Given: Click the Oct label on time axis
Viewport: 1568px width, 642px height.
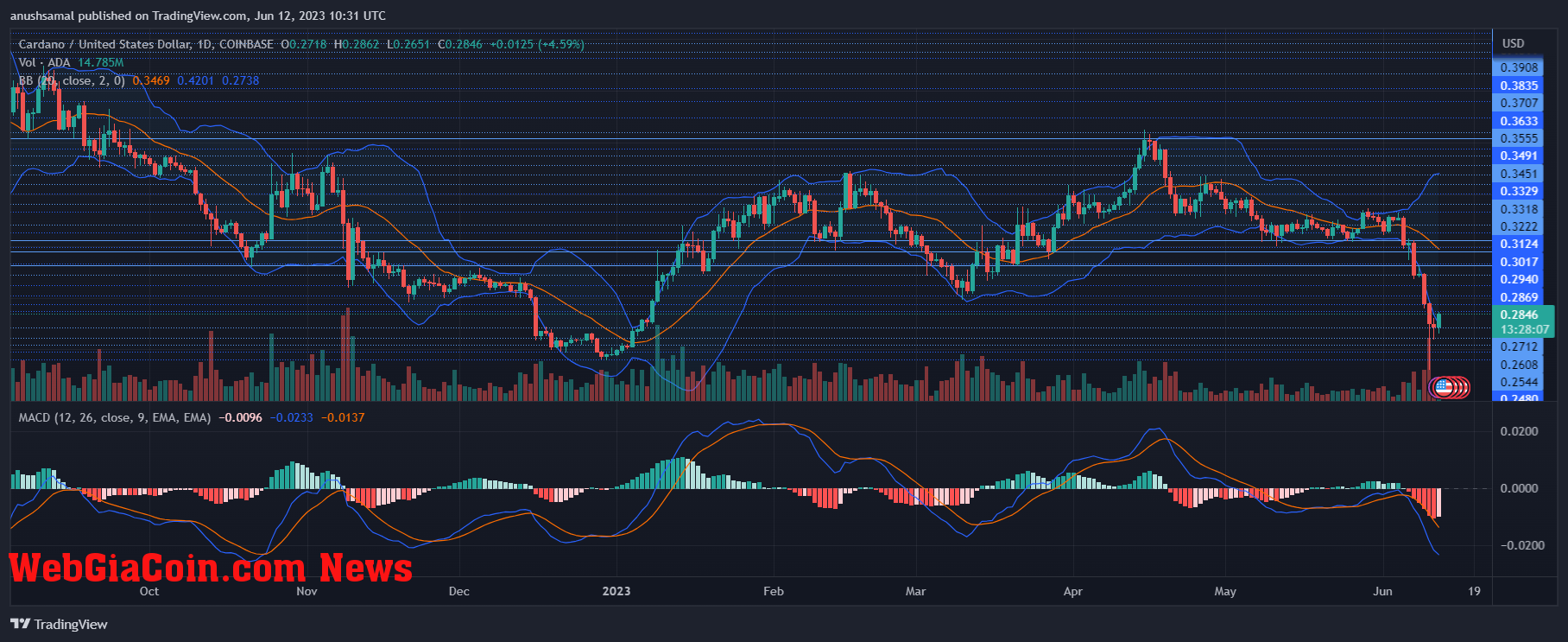Looking at the screenshot, I should tap(149, 591).
